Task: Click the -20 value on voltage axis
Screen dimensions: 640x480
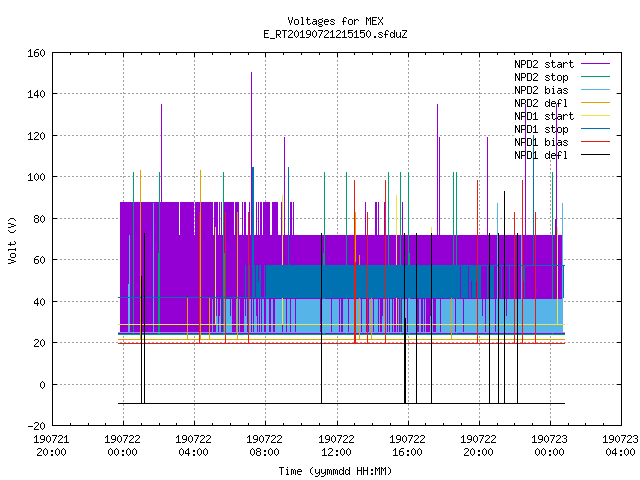Action: 36,426
